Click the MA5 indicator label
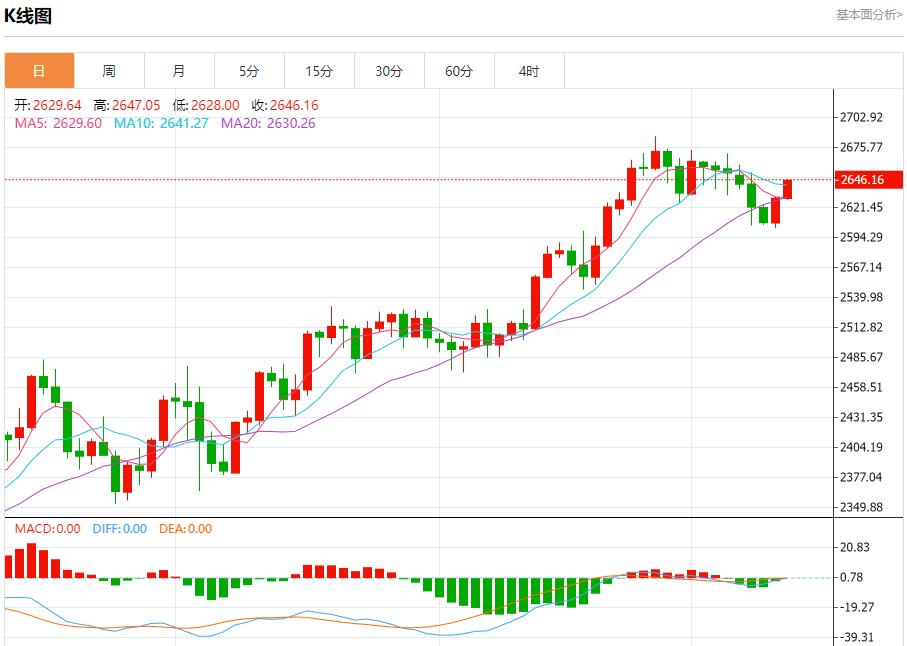The image size is (907, 646). (58, 124)
